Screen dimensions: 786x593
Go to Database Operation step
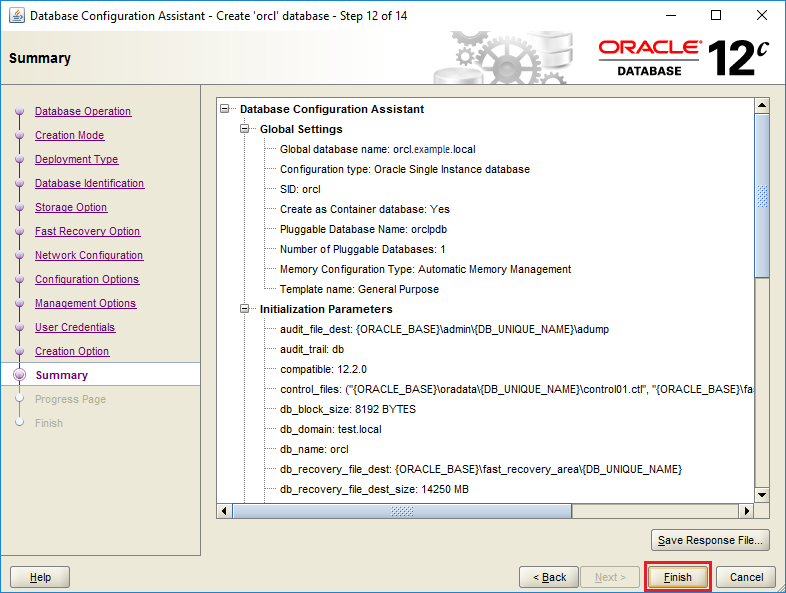coord(83,111)
